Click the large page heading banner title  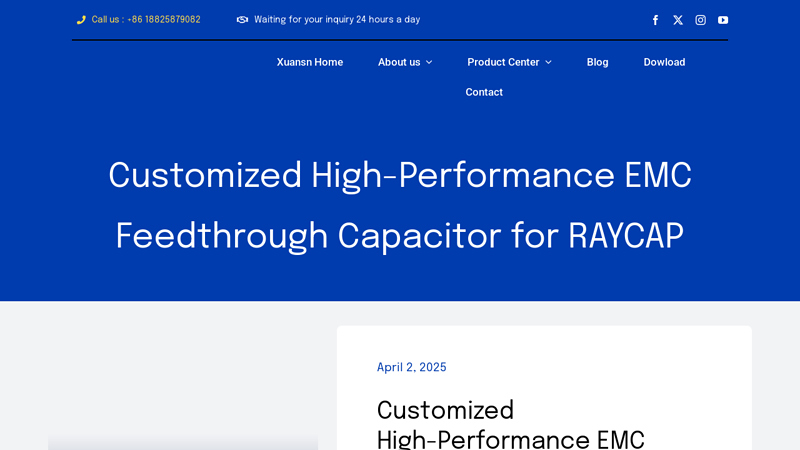[x=400, y=206]
